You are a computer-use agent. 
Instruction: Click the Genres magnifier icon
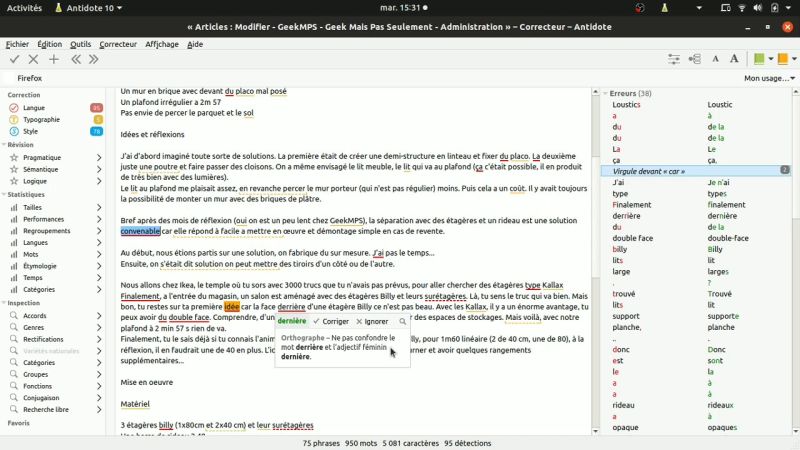click(14, 328)
